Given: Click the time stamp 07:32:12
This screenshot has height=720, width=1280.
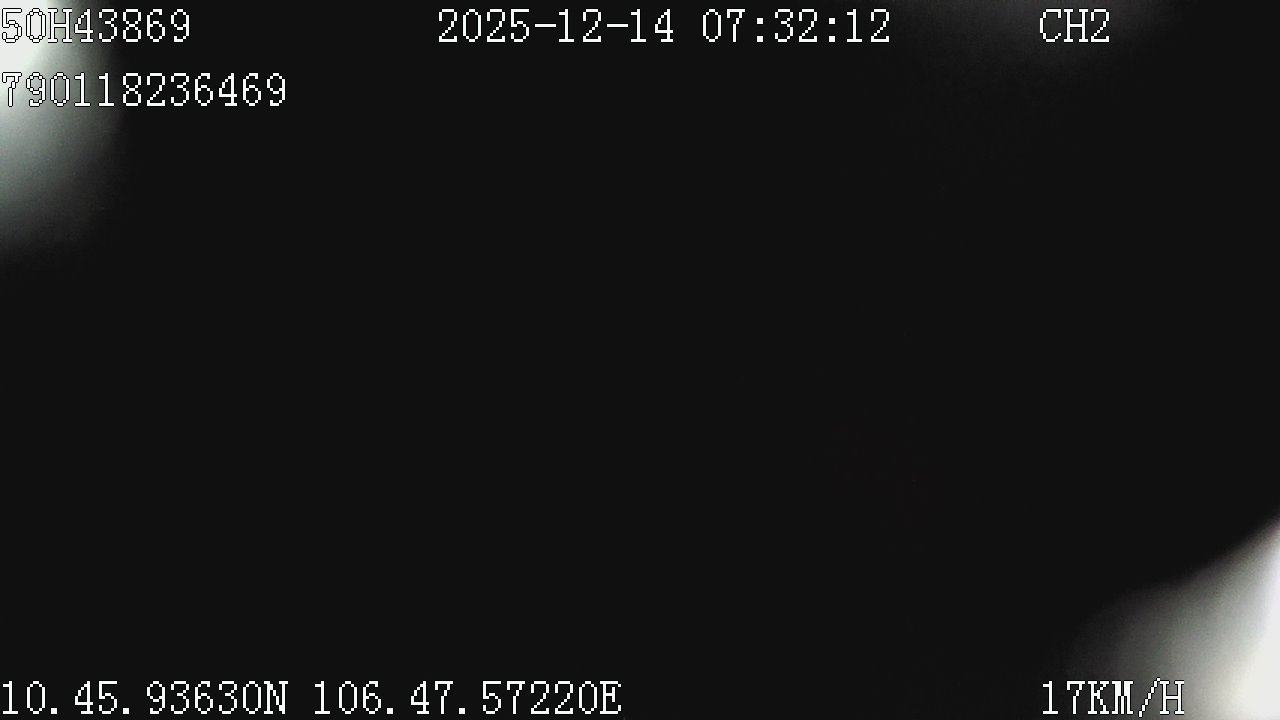Looking at the screenshot, I should [796, 26].
